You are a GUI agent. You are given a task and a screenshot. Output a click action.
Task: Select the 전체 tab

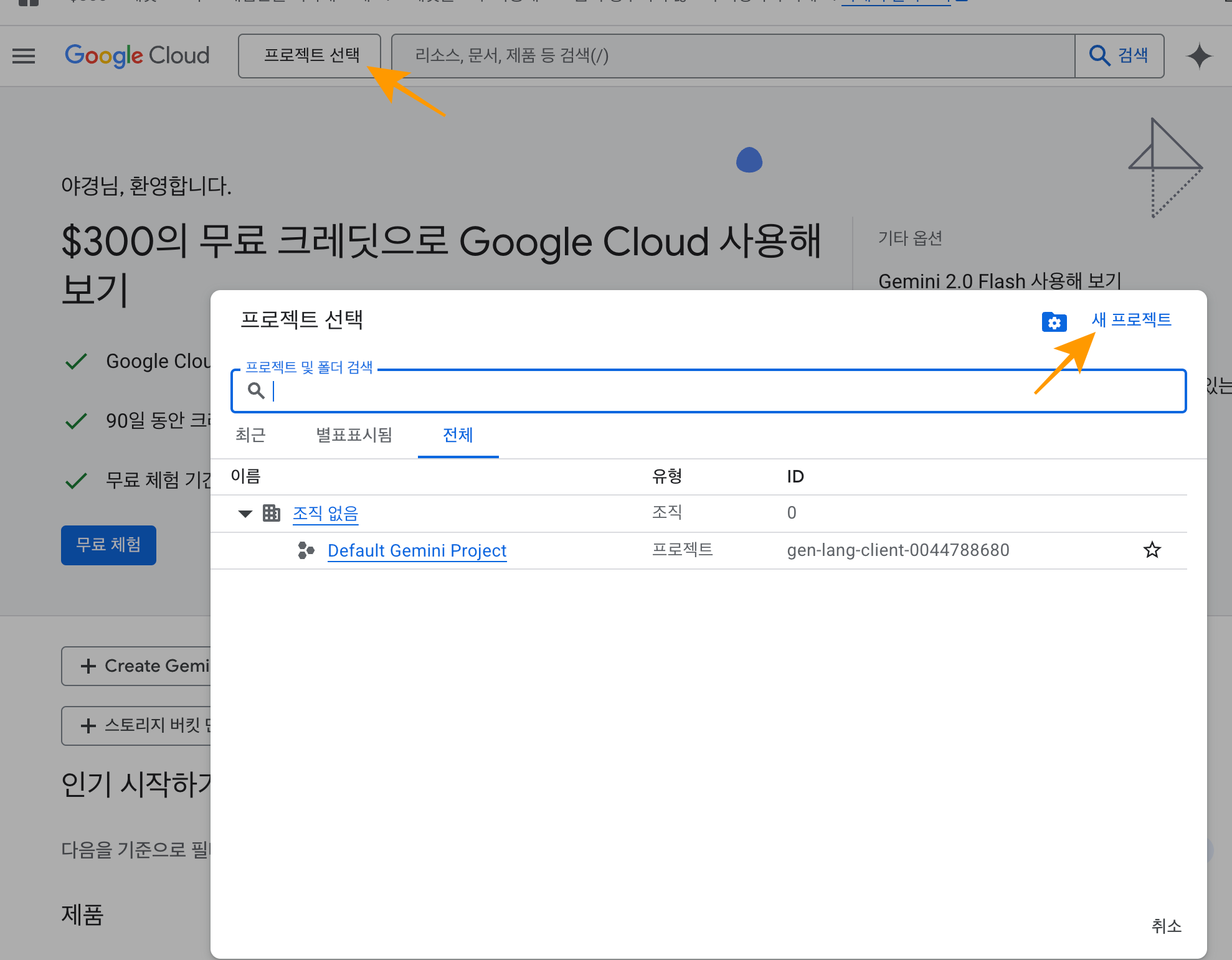click(458, 435)
